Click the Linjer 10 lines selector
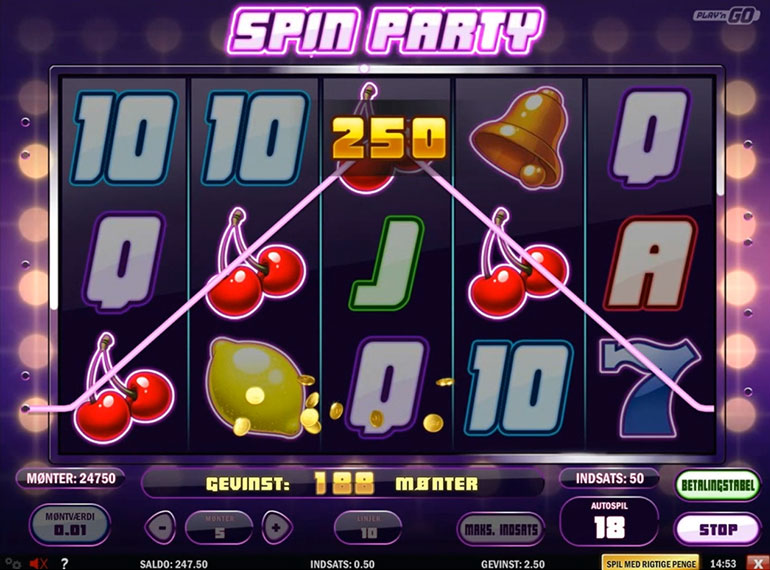The height and width of the screenshot is (570, 770). [368, 528]
